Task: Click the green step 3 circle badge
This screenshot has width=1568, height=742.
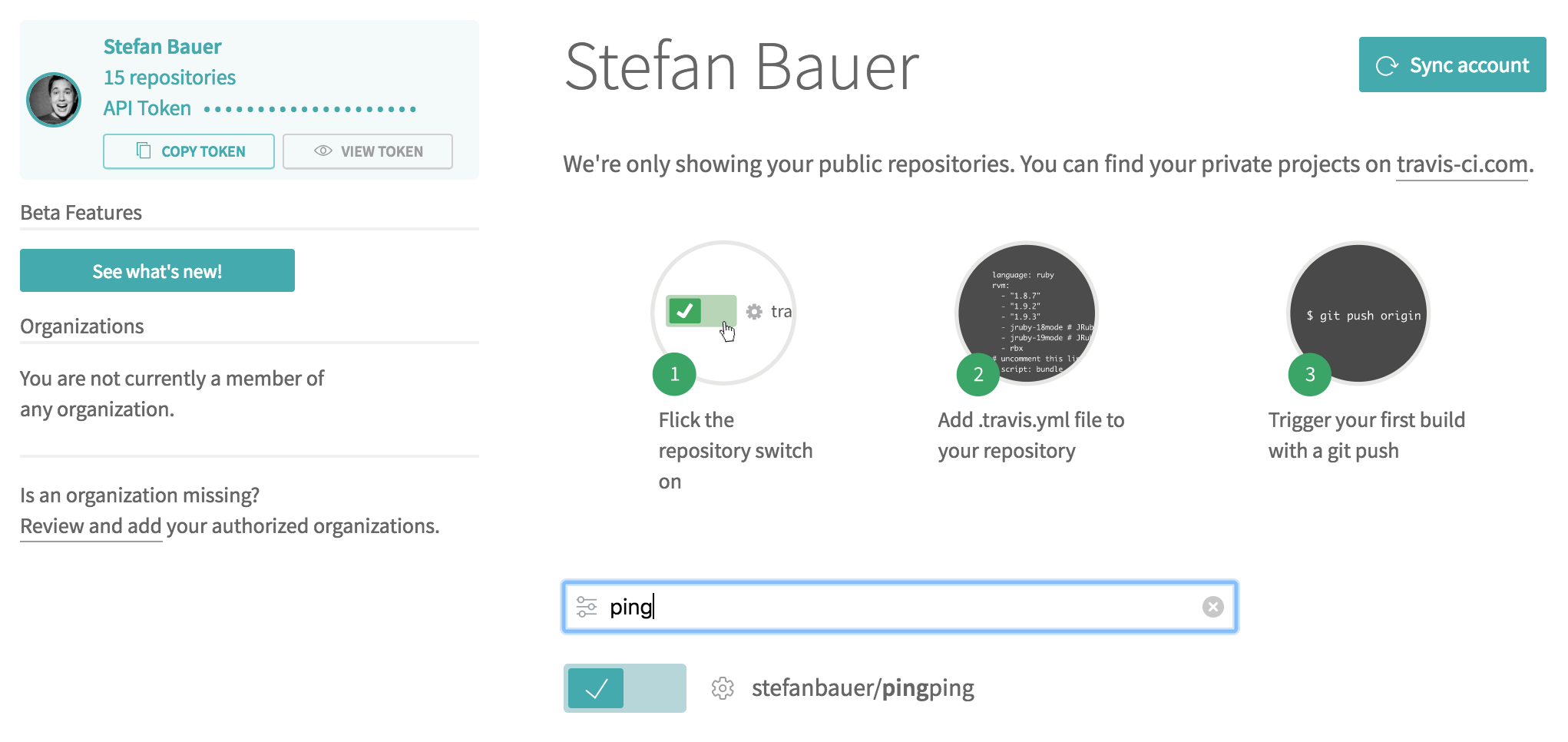Action: pos(1310,374)
